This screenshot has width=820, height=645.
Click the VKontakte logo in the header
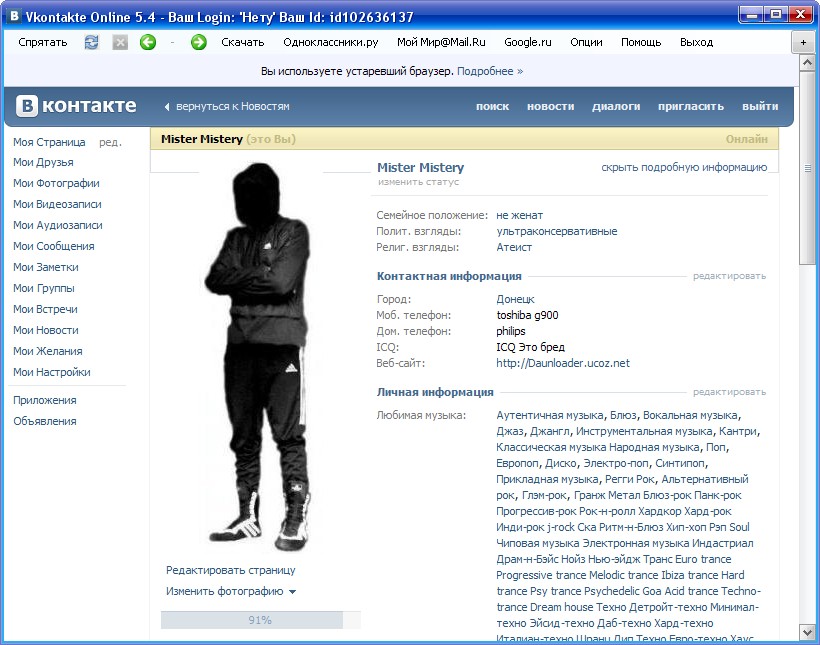click(76, 106)
